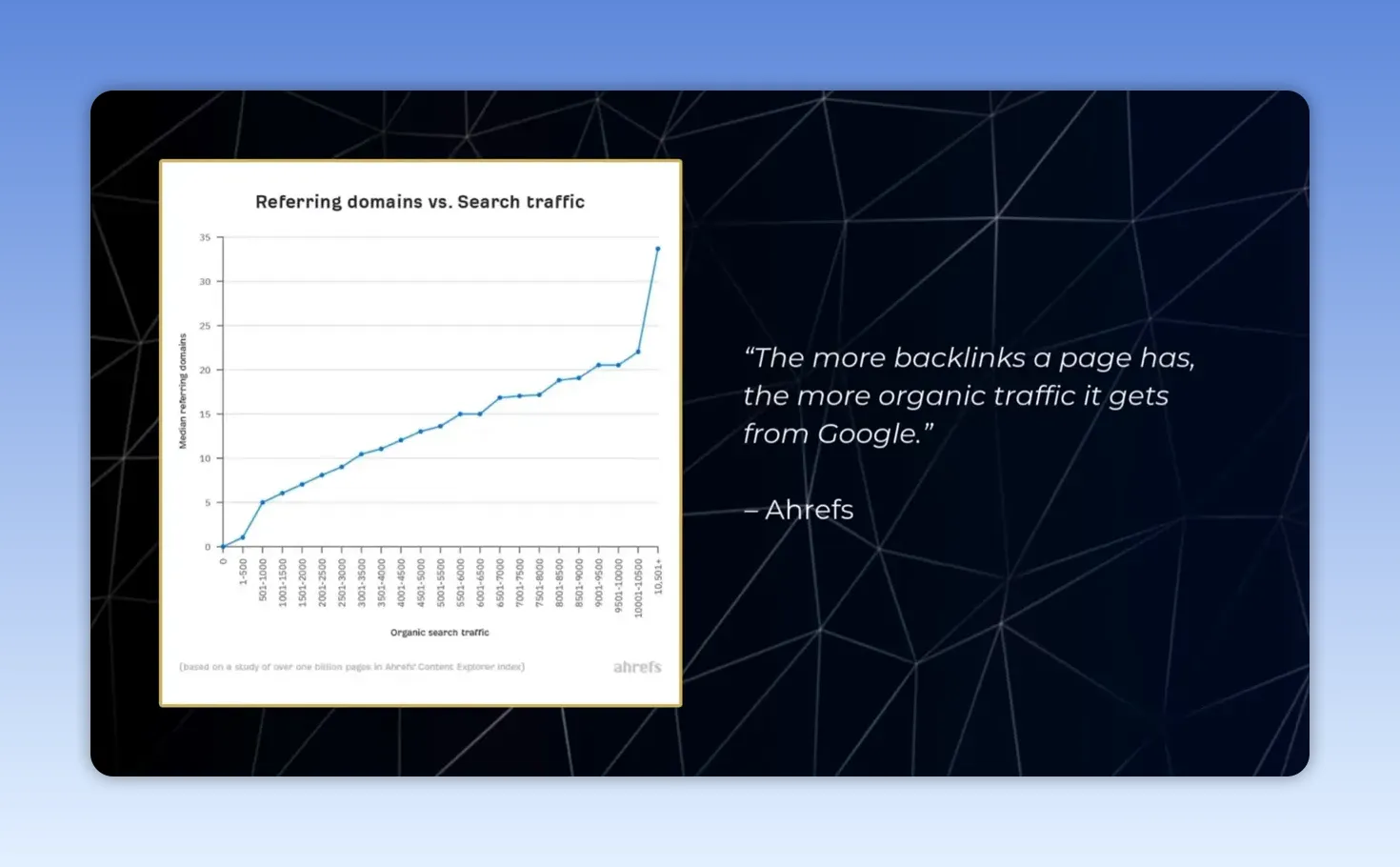This screenshot has width=1400, height=867.
Task: Click x-axis label "3001-3500"
Action: [x=362, y=583]
